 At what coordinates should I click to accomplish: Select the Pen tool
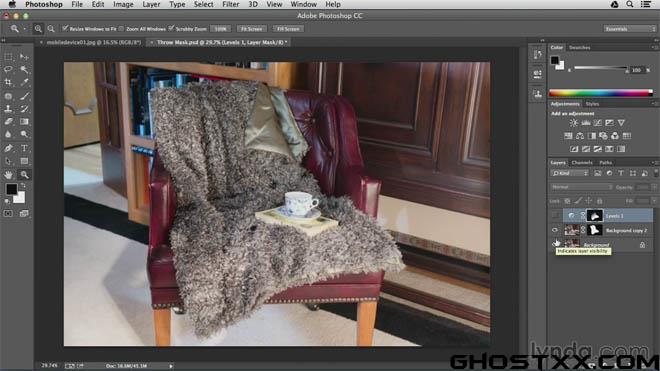(x=8, y=148)
